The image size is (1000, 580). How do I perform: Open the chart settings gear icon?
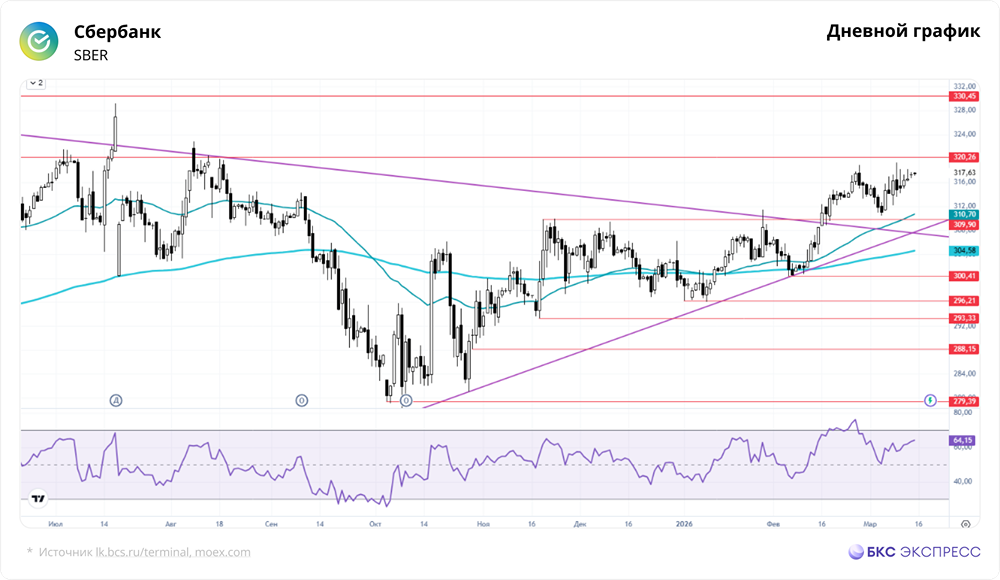click(x=966, y=524)
